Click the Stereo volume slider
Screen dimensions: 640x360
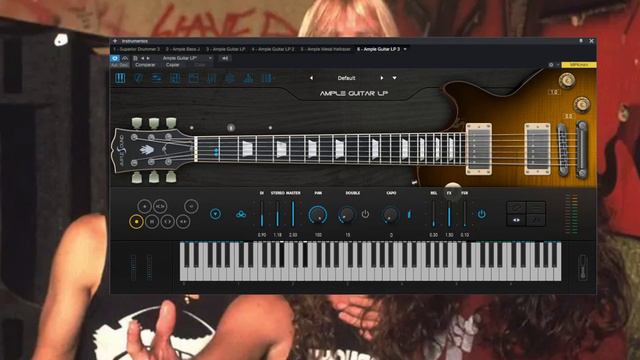(x=278, y=214)
